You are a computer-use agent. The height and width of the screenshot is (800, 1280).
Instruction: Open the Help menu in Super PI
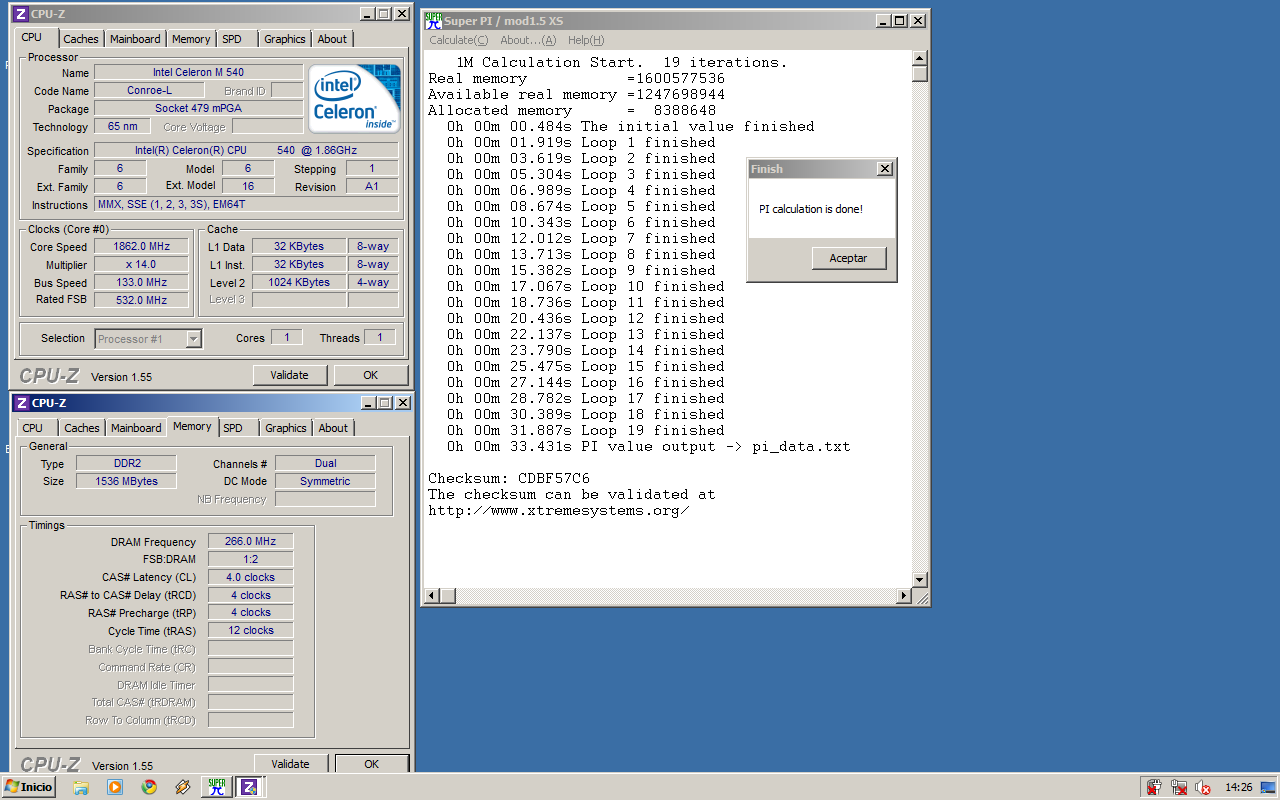586,40
